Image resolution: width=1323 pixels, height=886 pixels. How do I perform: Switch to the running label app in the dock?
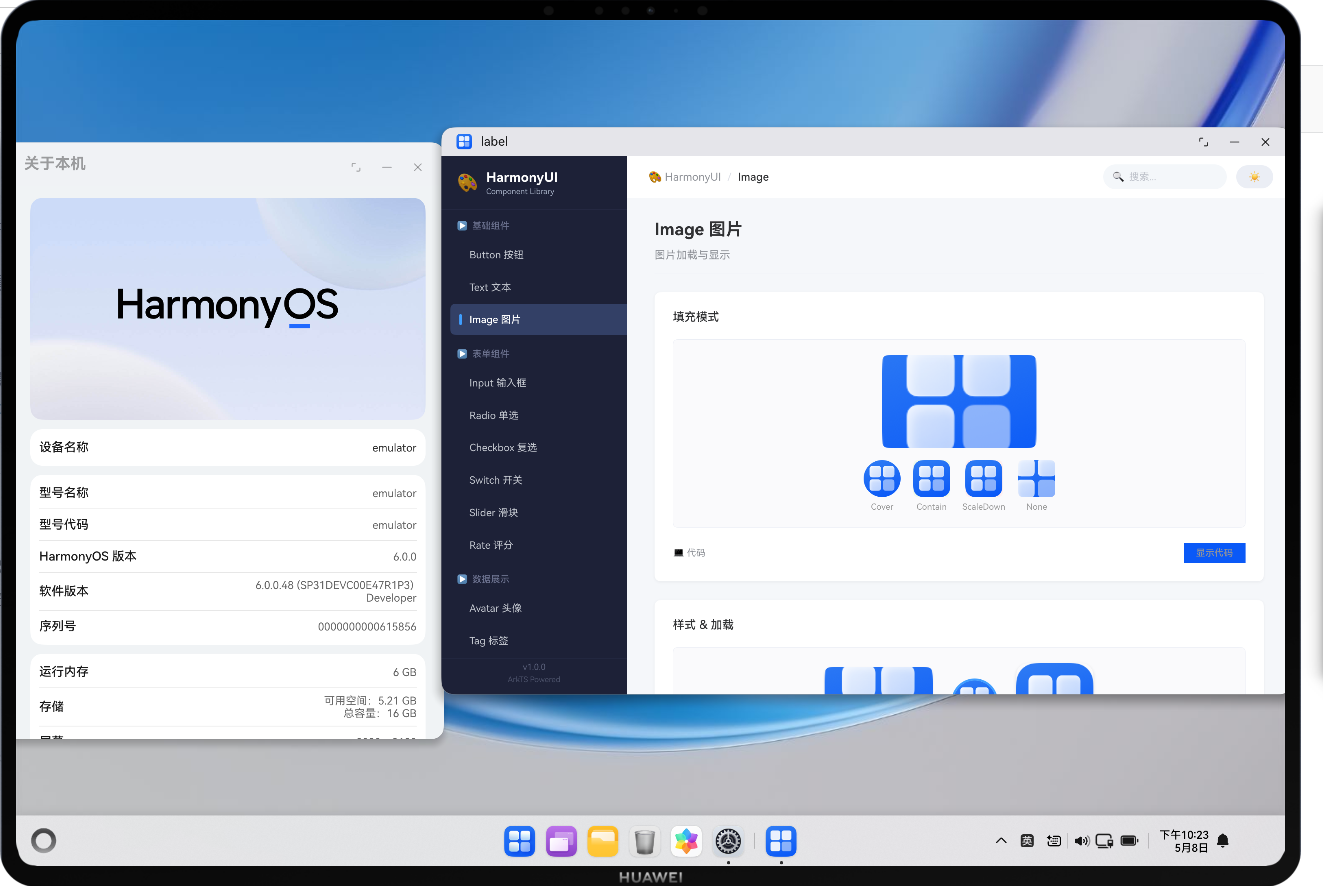pos(781,842)
